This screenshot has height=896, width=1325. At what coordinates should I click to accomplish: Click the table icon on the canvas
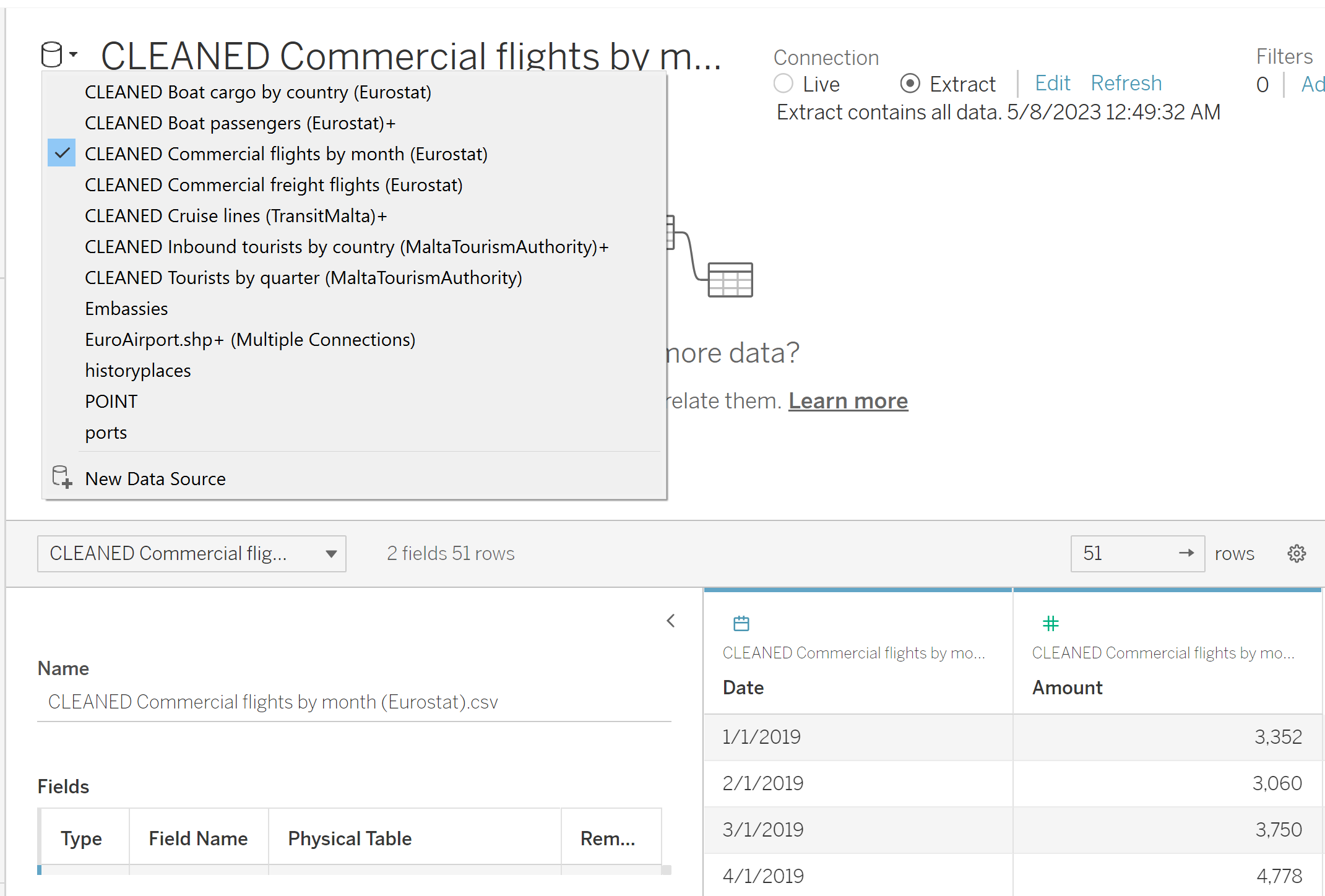click(730, 280)
